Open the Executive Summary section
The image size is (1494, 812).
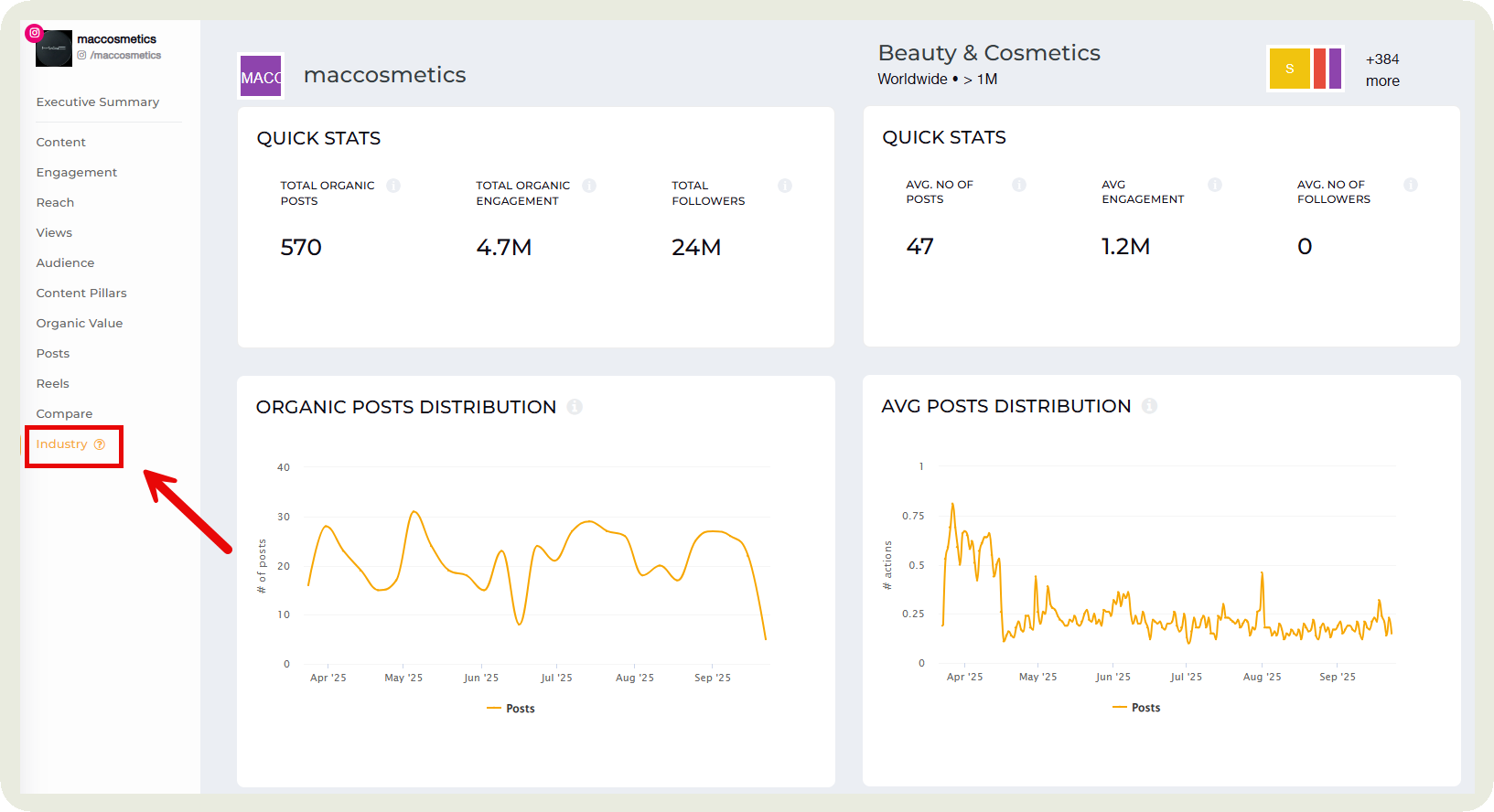click(98, 102)
